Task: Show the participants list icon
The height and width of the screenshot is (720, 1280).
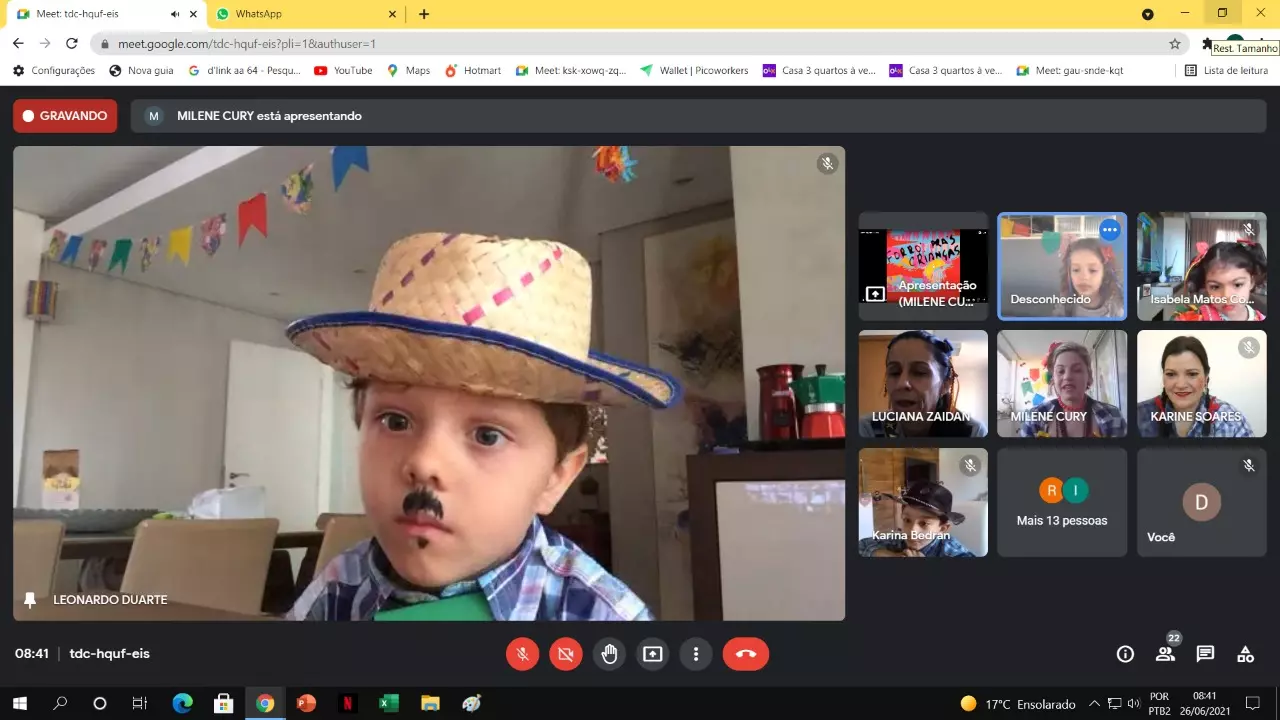Action: point(1165,654)
